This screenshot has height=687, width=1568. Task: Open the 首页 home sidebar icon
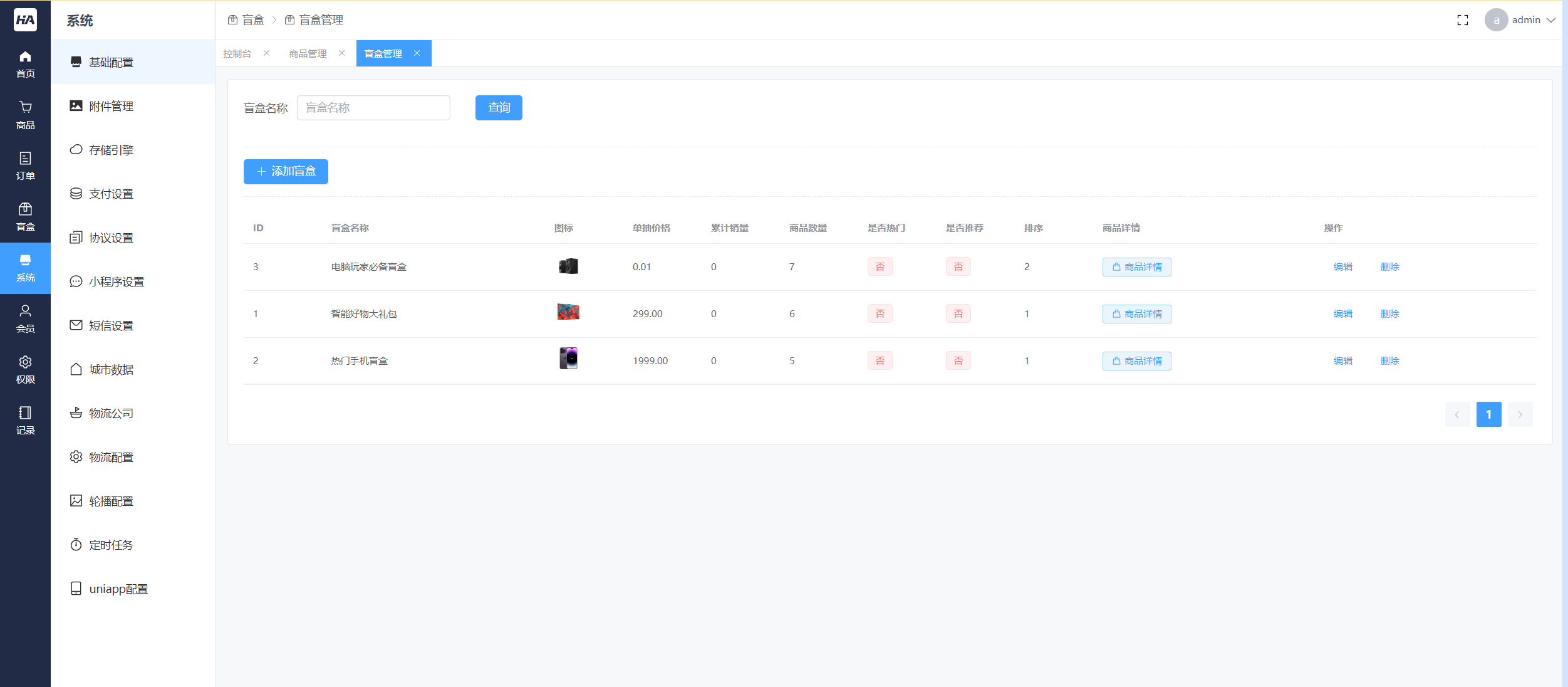point(25,64)
